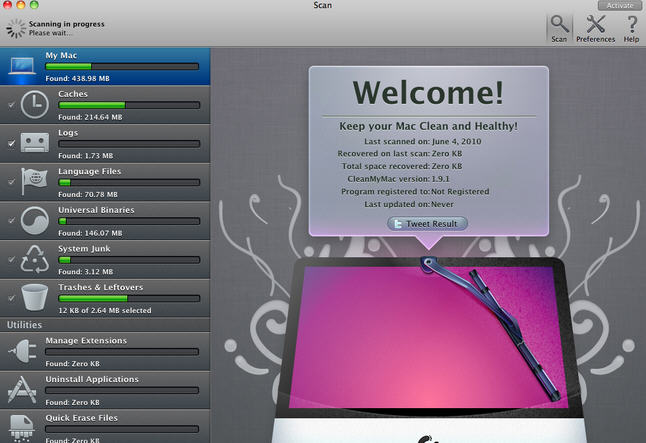Image resolution: width=646 pixels, height=443 pixels.
Task: Click the Quick Erase Files shredder icon
Action: pyautogui.click(x=24, y=426)
